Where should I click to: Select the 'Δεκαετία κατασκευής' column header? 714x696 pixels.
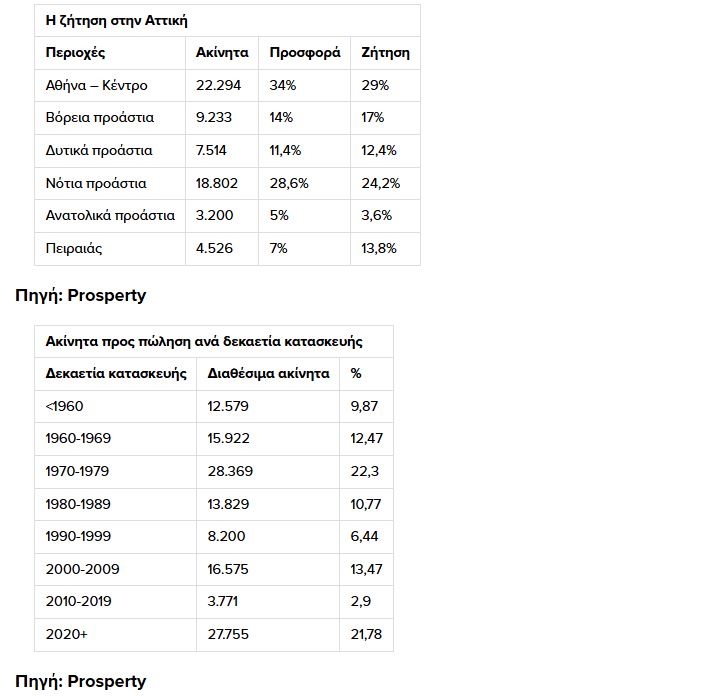tap(117, 373)
